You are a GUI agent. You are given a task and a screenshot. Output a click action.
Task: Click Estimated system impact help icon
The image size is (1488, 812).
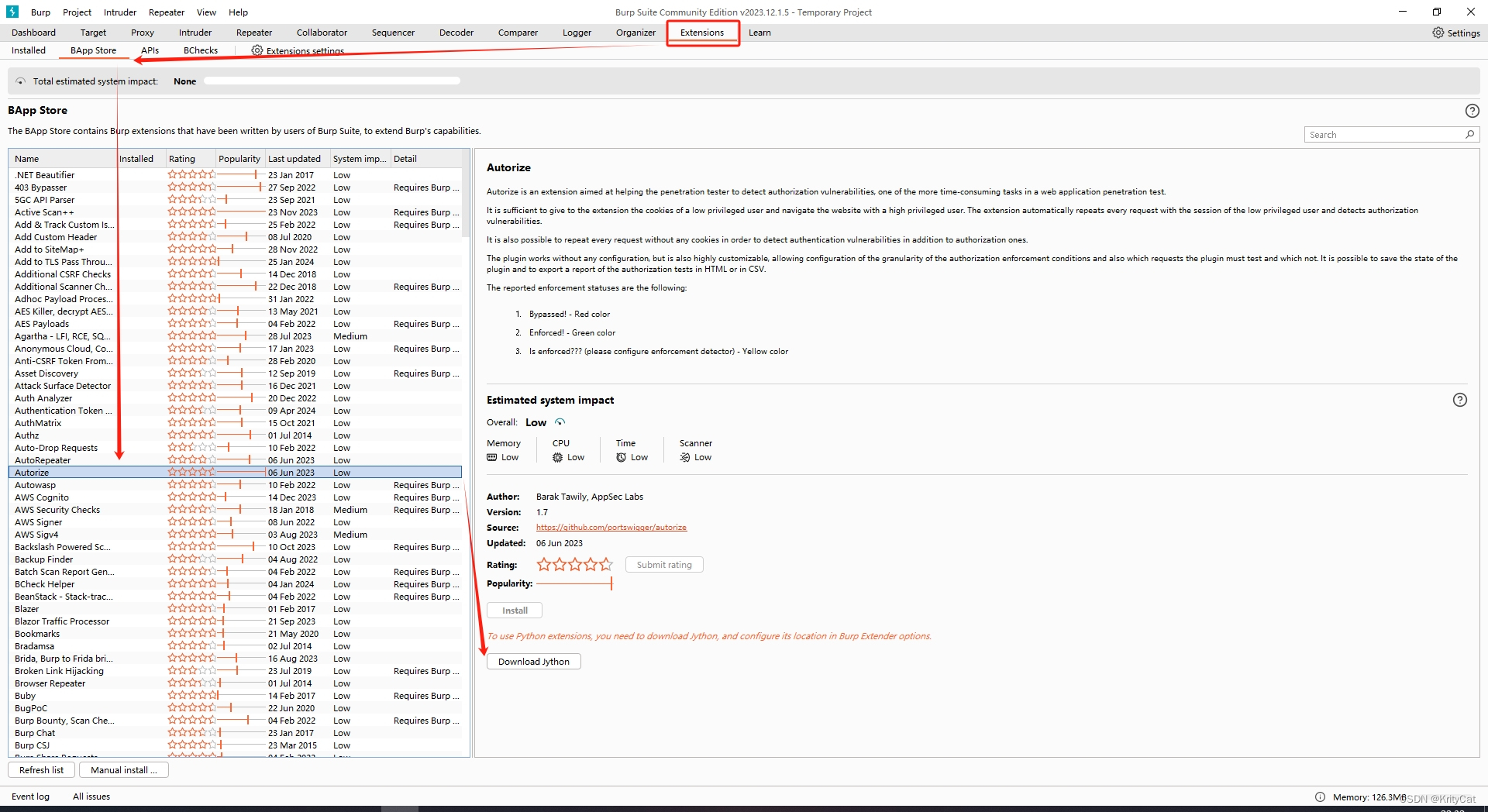1459,400
